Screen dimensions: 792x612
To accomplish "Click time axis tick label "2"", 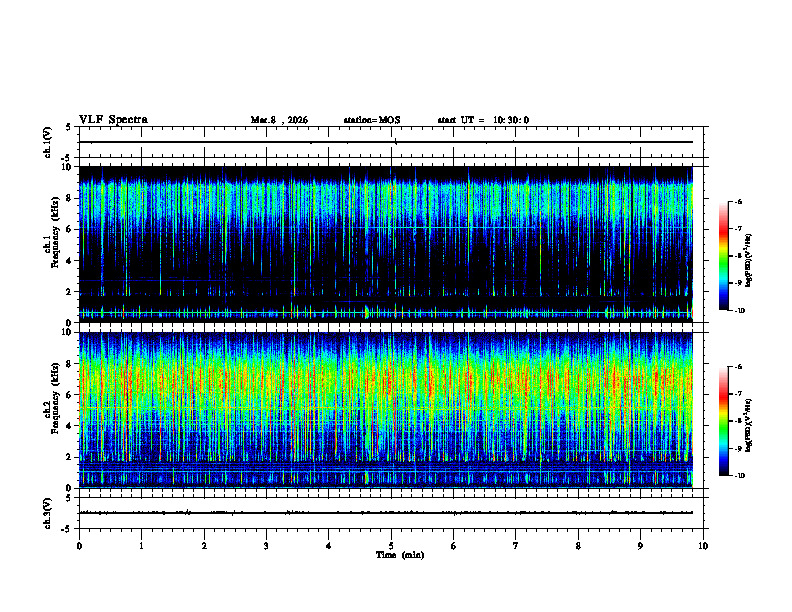I will [204, 546].
